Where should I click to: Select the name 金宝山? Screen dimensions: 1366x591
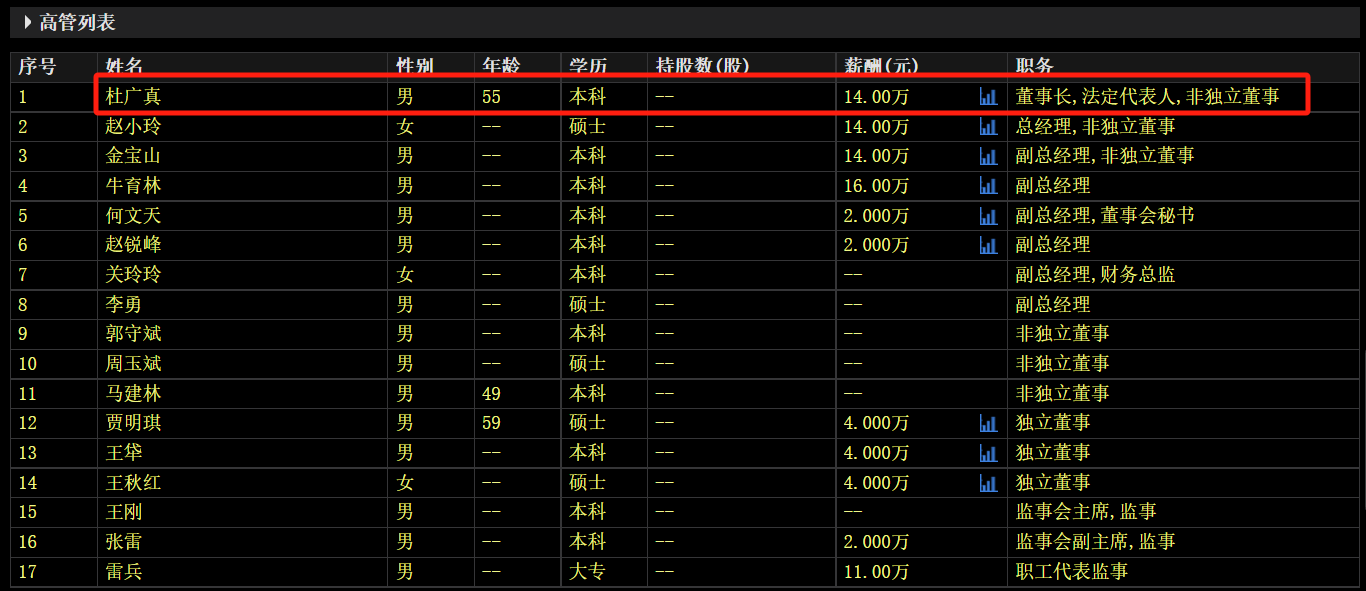pos(133,156)
